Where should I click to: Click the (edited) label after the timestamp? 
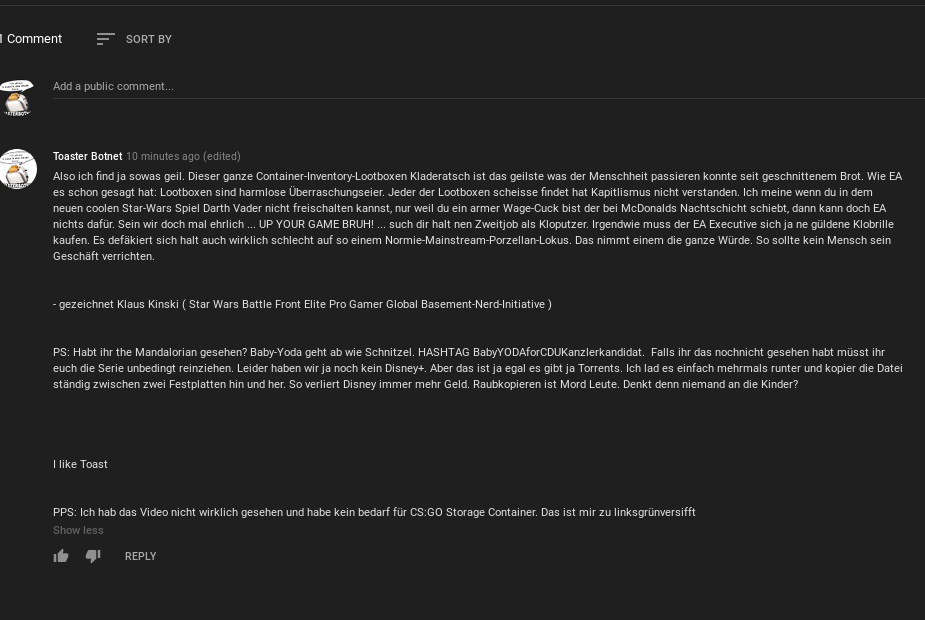pyautogui.click(x=221, y=156)
